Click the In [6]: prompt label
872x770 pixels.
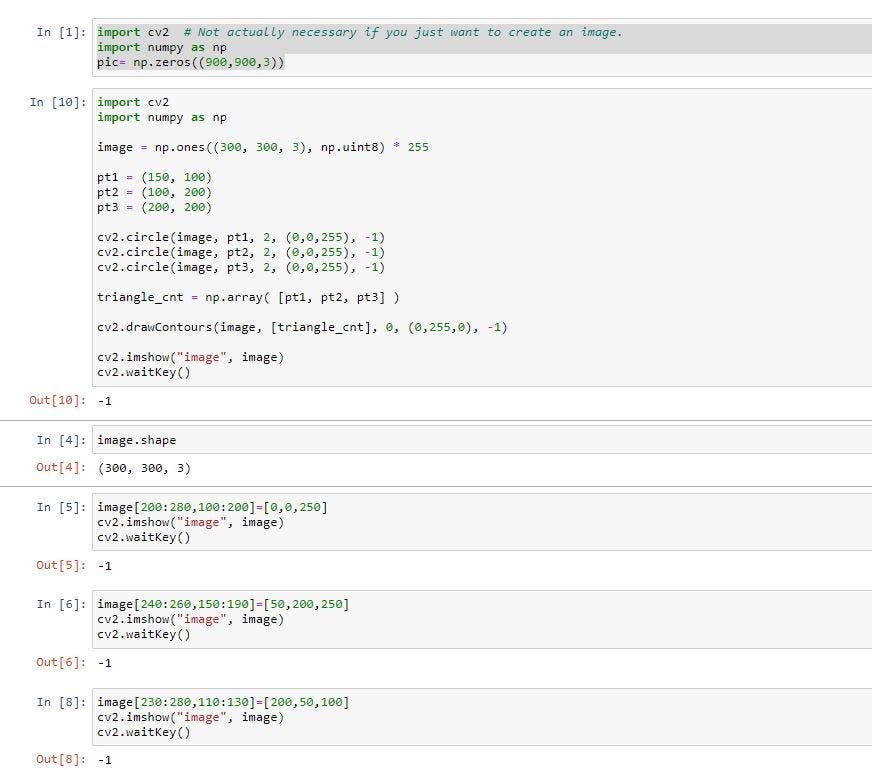(x=61, y=604)
